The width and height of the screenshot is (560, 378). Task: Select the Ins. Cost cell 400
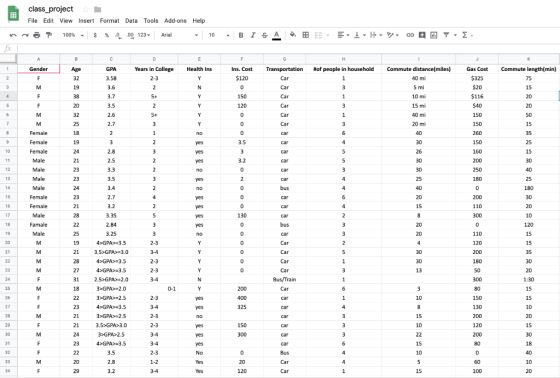242,298
